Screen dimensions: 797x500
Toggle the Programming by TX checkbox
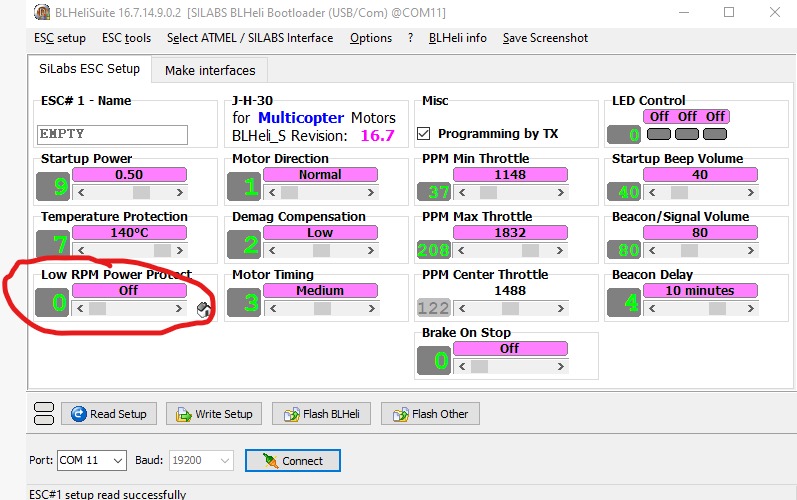point(423,134)
